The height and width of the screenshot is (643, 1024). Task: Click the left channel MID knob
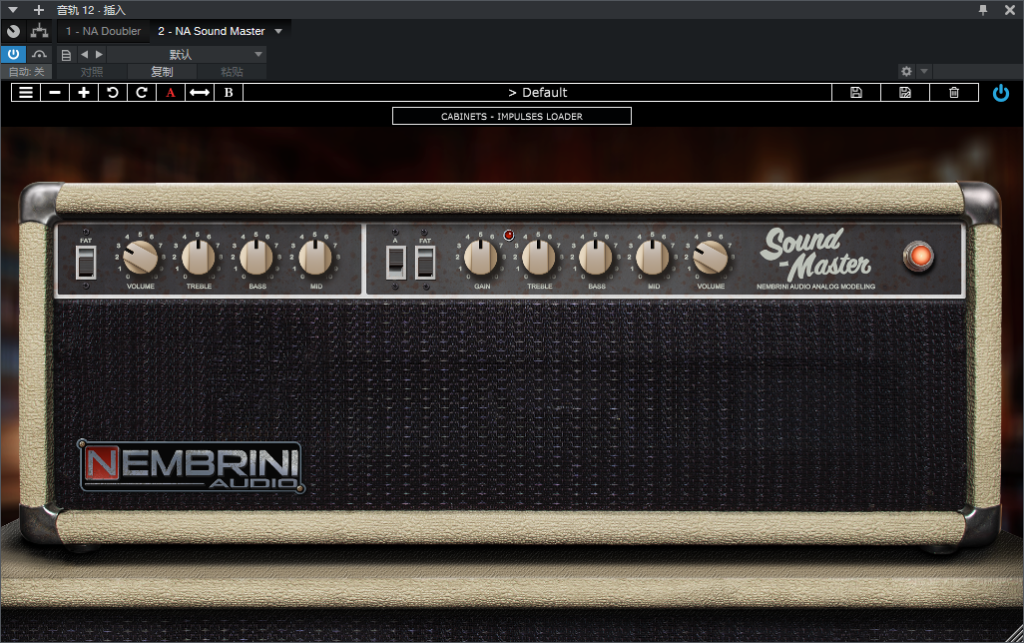point(315,257)
